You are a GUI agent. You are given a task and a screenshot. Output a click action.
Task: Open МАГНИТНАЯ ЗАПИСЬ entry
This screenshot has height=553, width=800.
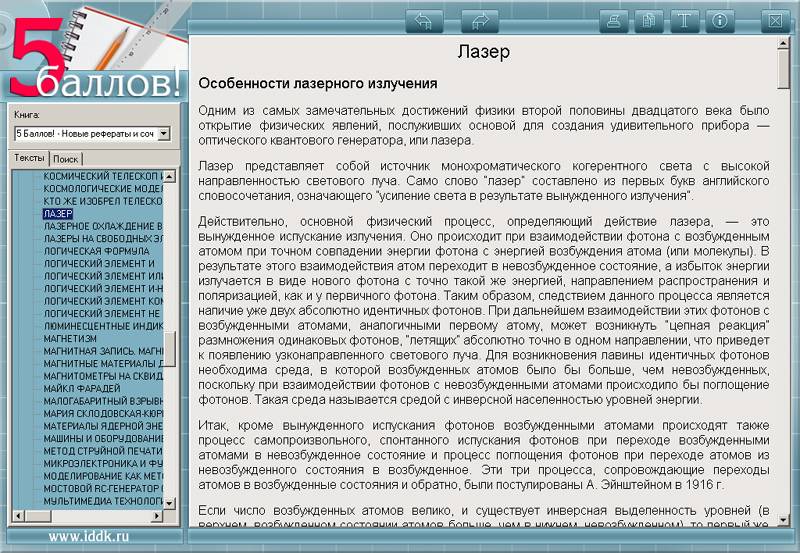(103, 351)
